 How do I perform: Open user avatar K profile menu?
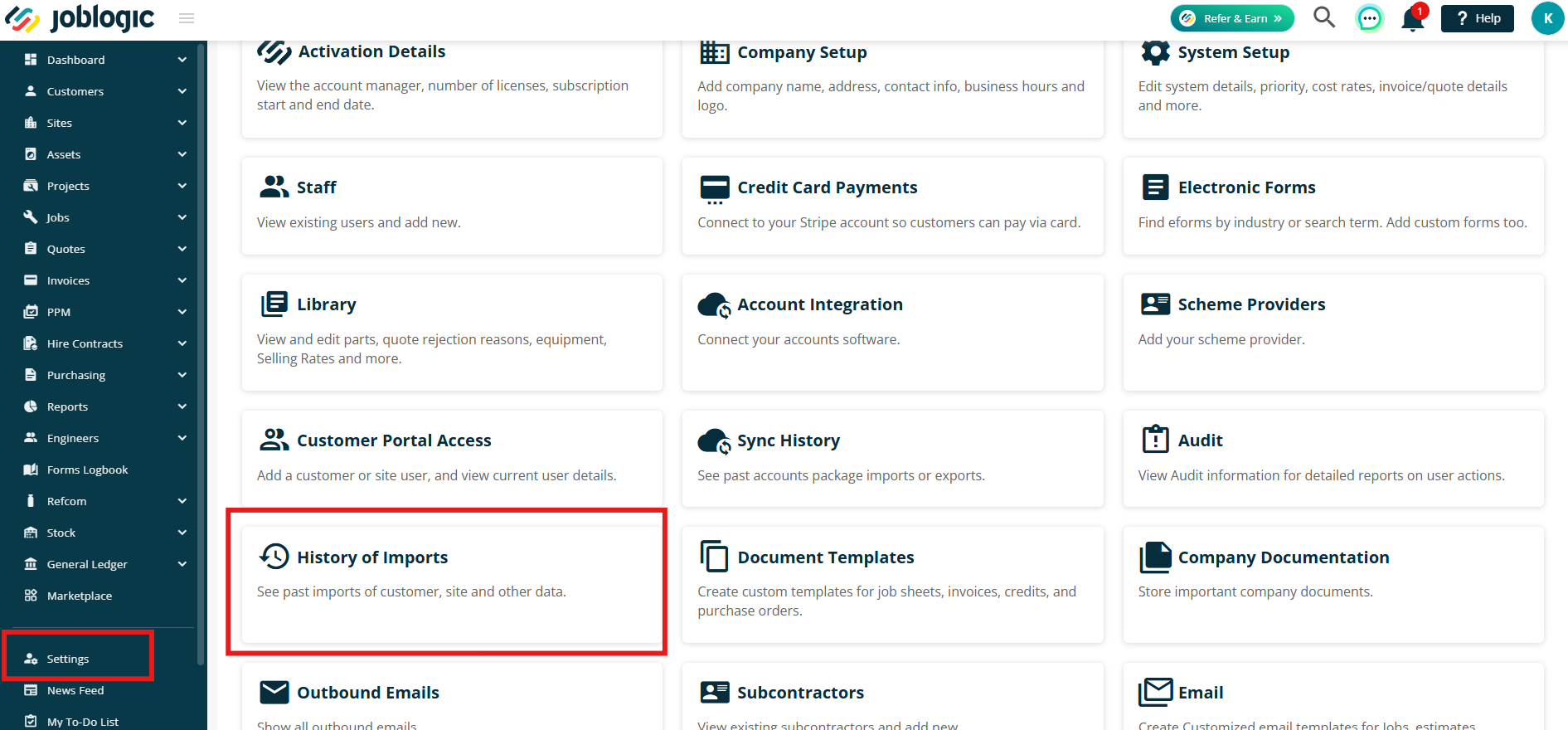(1547, 18)
